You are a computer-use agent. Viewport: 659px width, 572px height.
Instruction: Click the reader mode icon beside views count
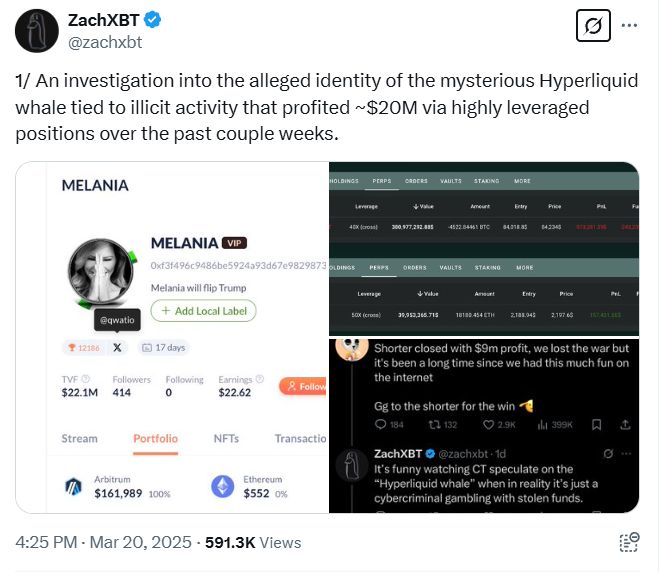pos(629,542)
